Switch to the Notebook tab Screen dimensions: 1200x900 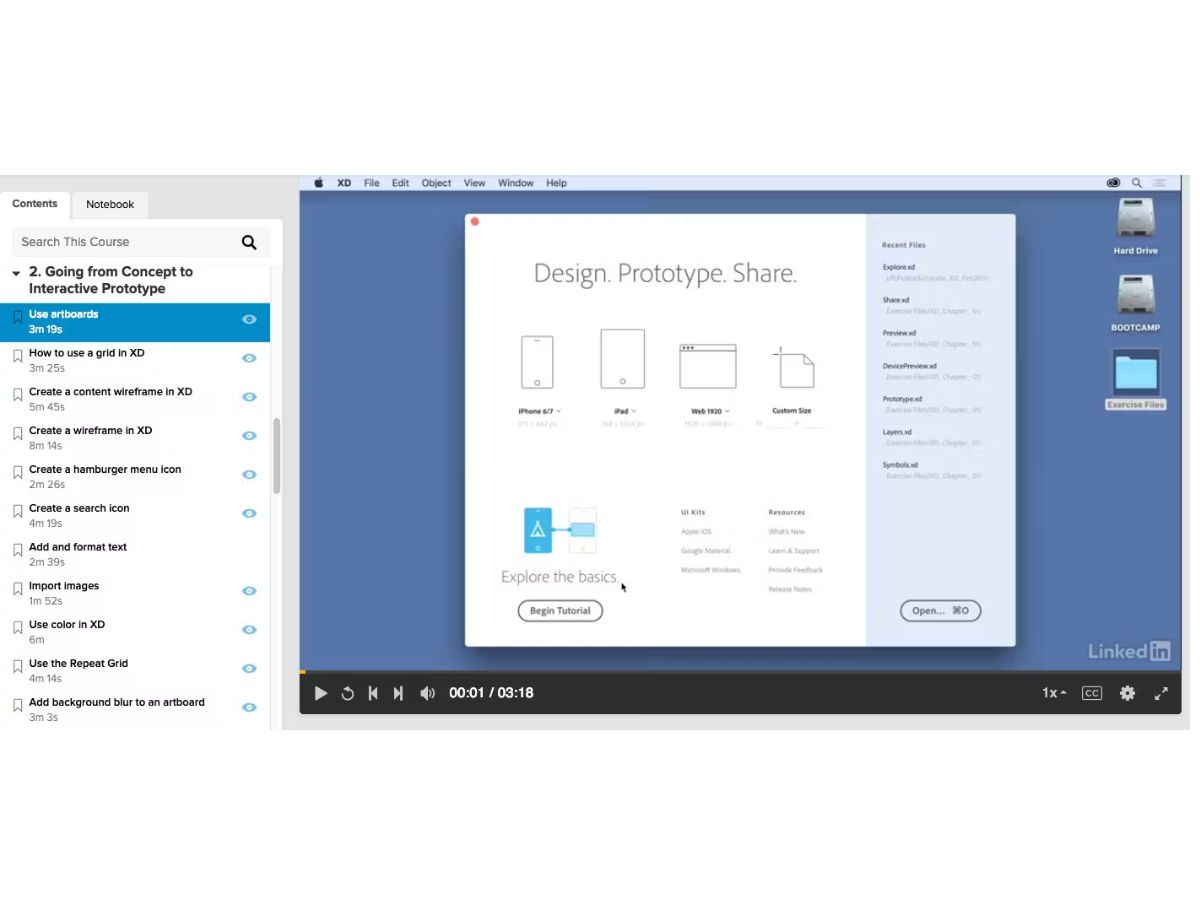tap(110, 205)
